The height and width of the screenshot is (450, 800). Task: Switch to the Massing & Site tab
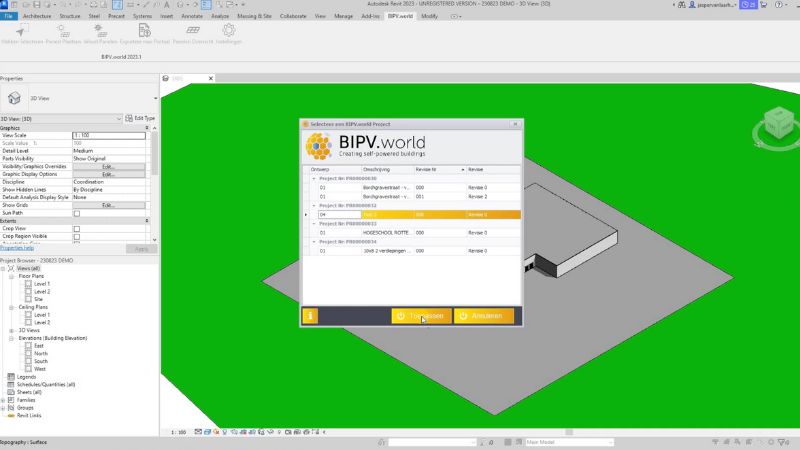[254, 16]
